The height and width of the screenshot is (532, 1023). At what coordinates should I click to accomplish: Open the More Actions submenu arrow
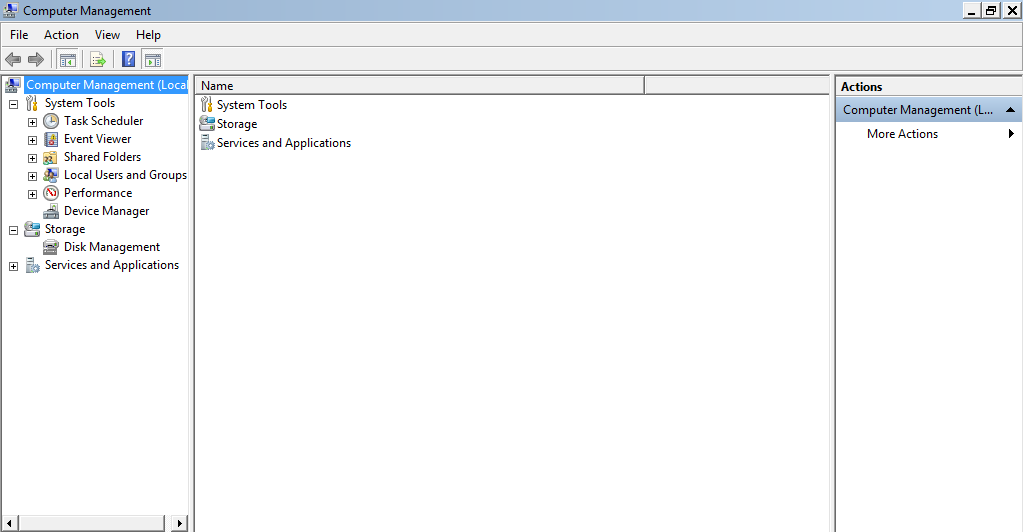[1011, 134]
